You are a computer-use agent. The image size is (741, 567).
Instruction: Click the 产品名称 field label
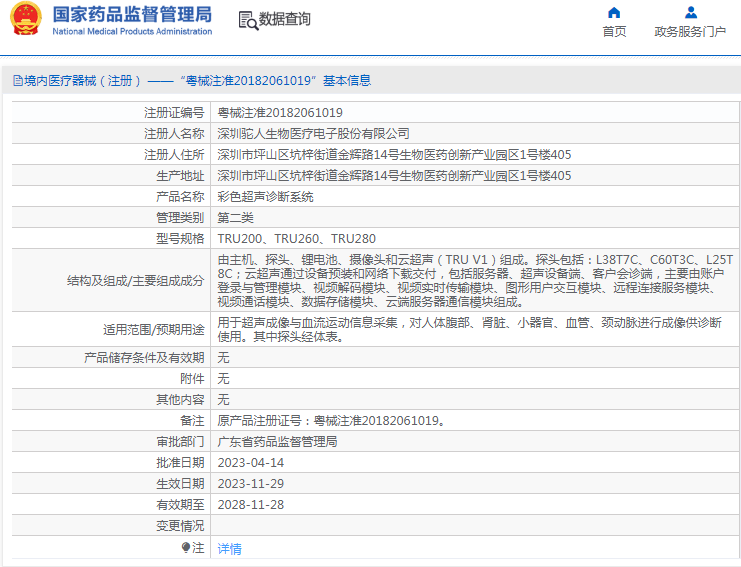pyautogui.click(x=180, y=197)
